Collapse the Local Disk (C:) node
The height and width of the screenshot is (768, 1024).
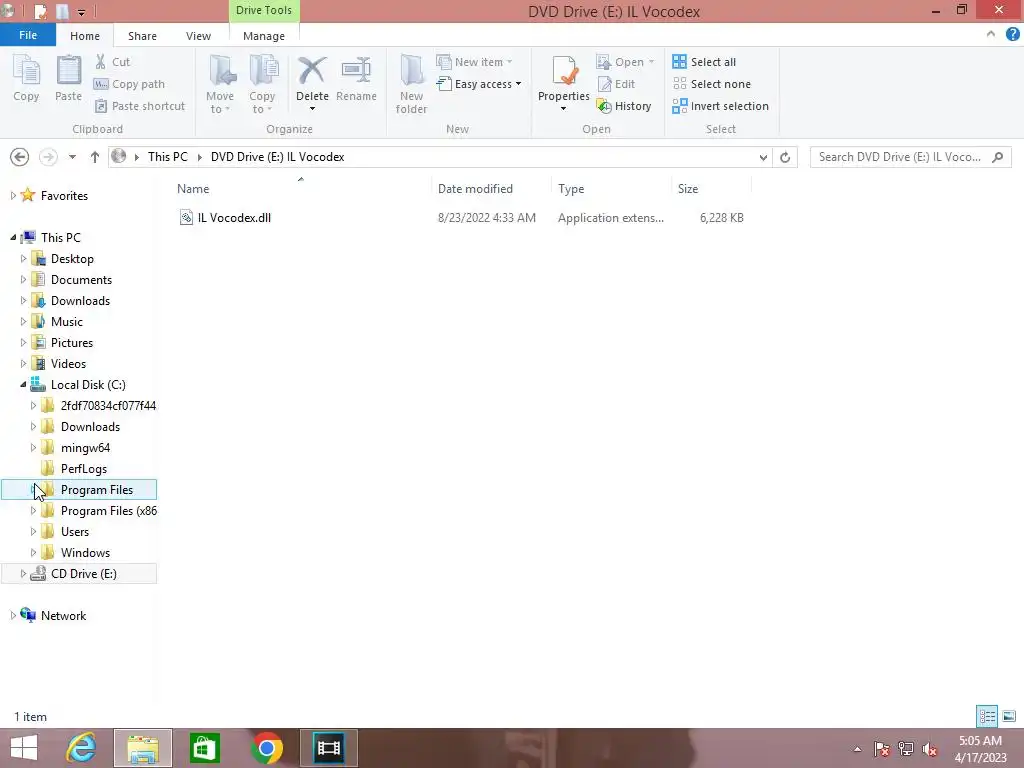click(x=23, y=385)
